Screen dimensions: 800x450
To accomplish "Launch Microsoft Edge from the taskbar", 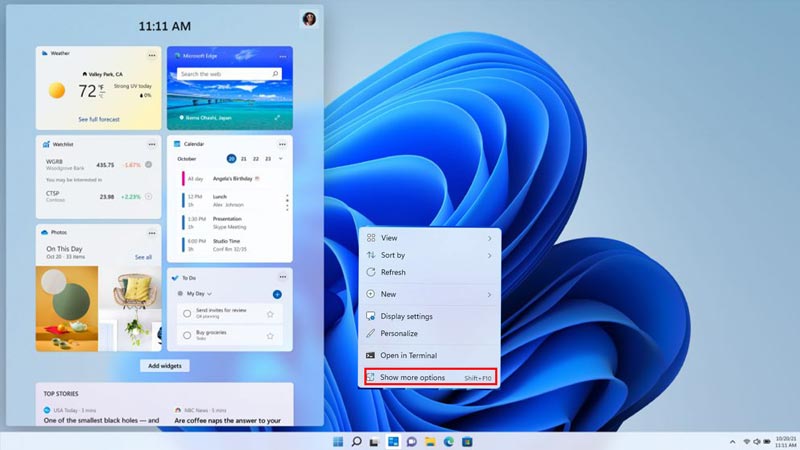I will pyautogui.click(x=448, y=441).
